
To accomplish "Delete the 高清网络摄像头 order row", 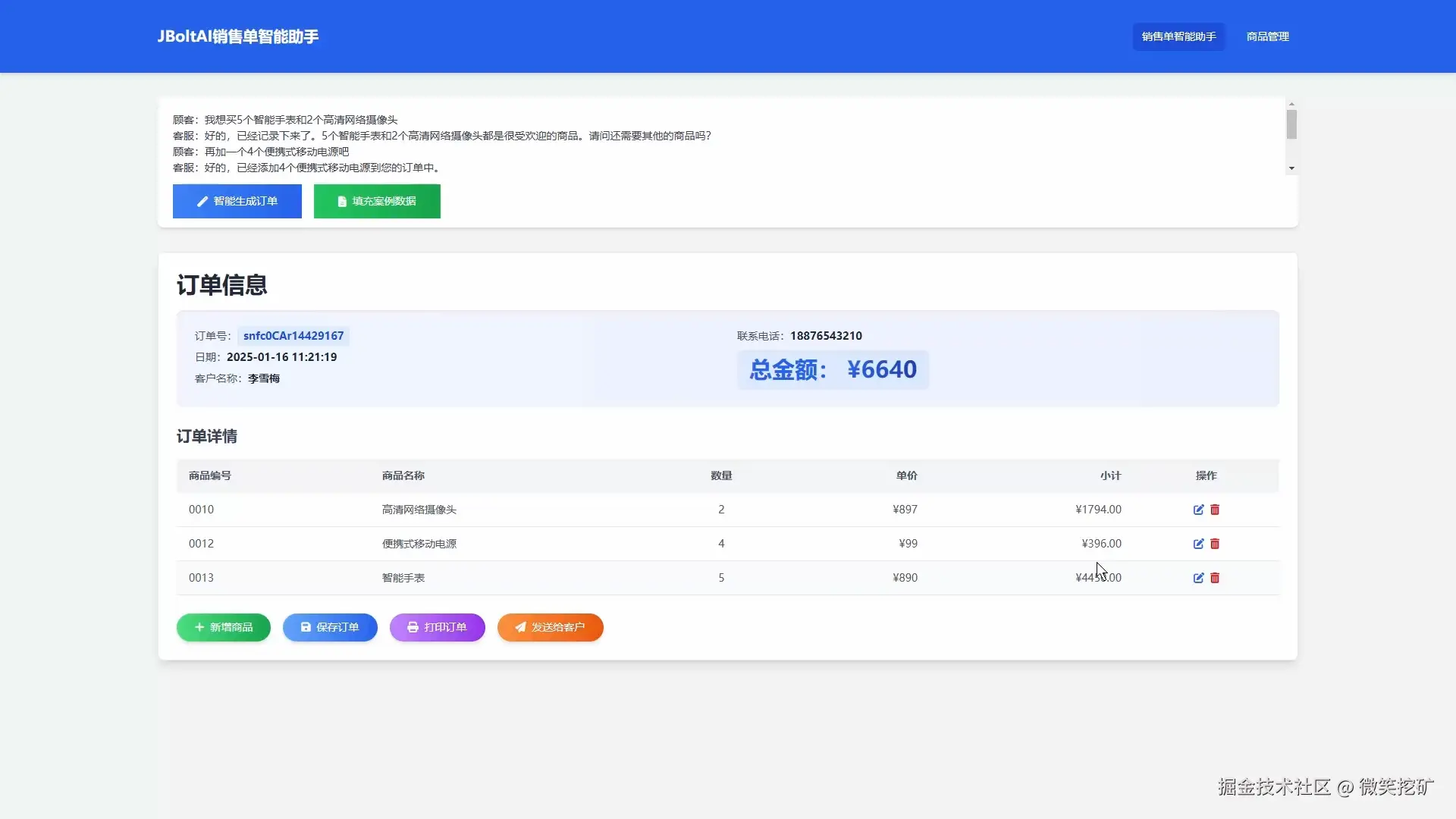I will tap(1215, 510).
